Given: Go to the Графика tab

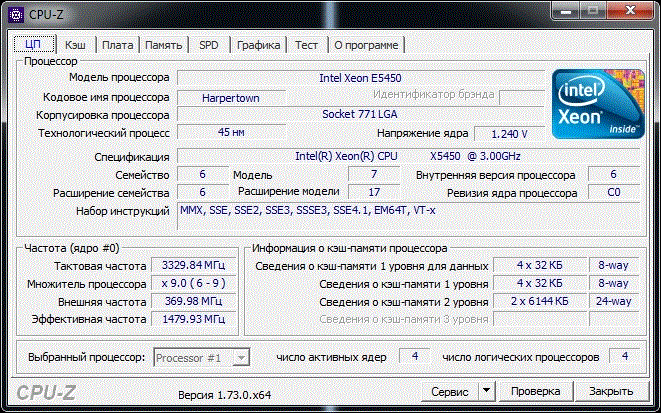Looking at the screenshot, I should tap(258, 45).
